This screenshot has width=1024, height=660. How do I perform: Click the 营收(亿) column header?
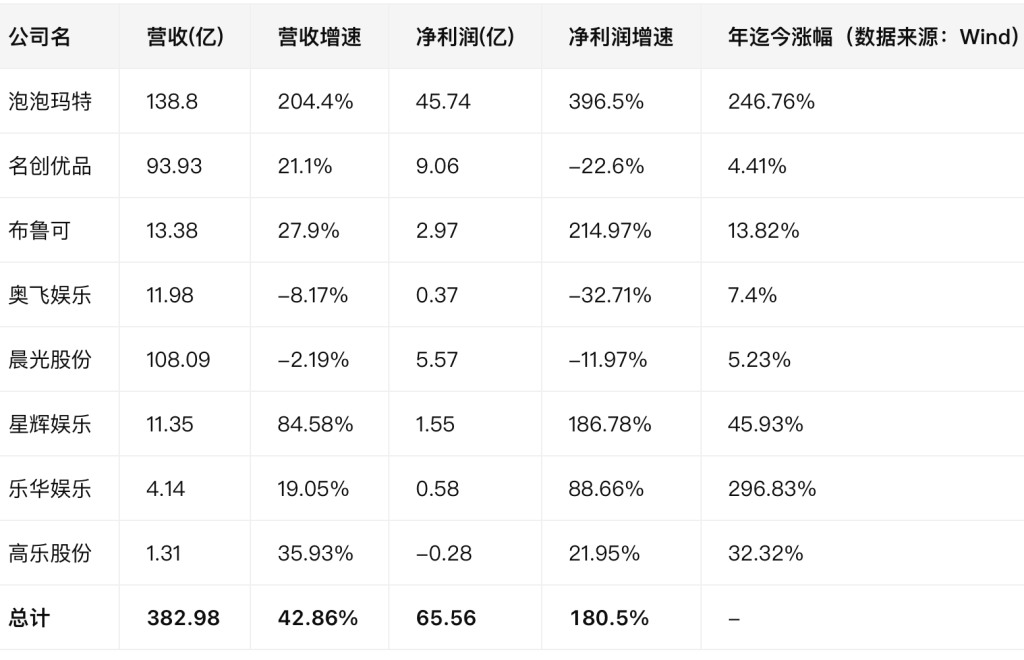coord(185,37)
